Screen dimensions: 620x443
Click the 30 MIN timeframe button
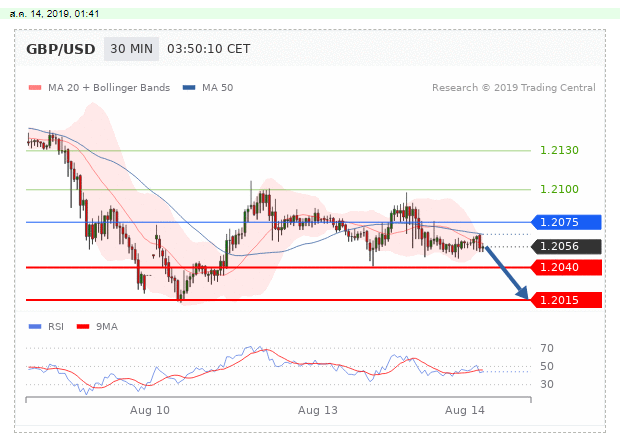click(131, 49)
